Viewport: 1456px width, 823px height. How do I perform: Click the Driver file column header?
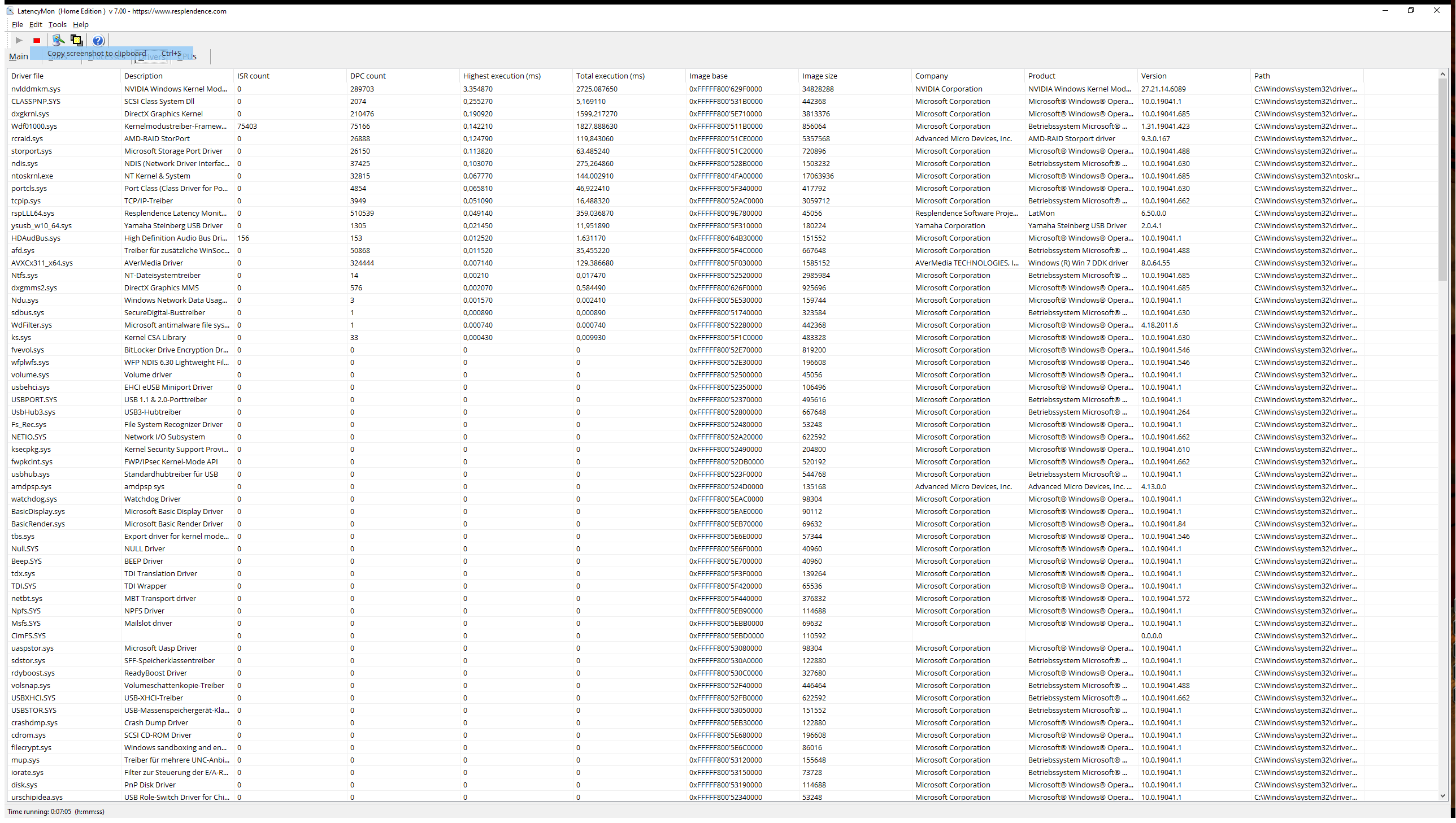coord(27,76)
